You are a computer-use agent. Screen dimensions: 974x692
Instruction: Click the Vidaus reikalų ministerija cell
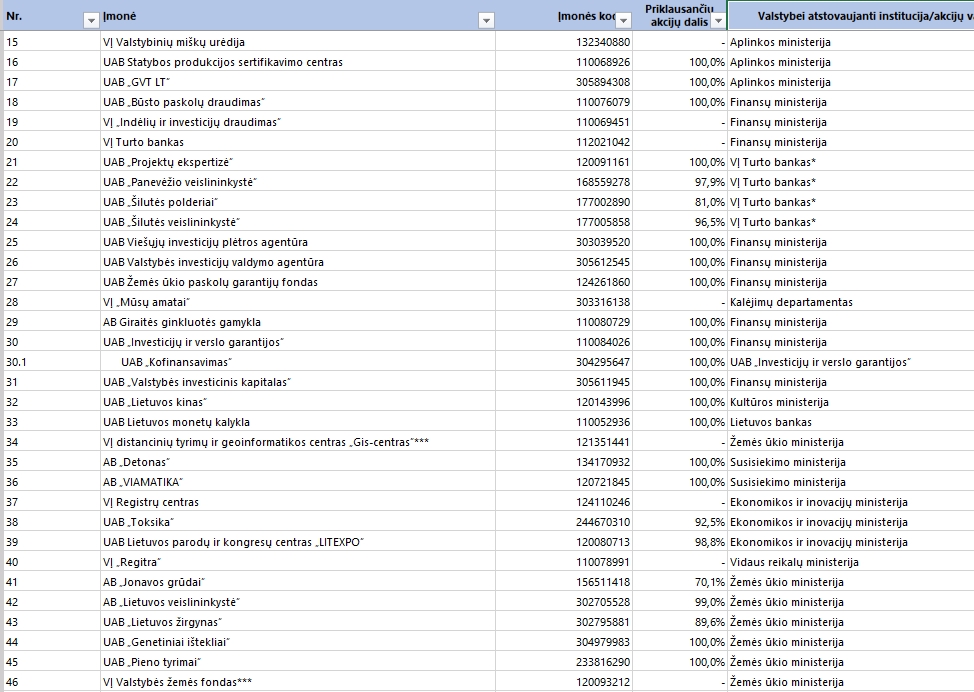[794, 562]
